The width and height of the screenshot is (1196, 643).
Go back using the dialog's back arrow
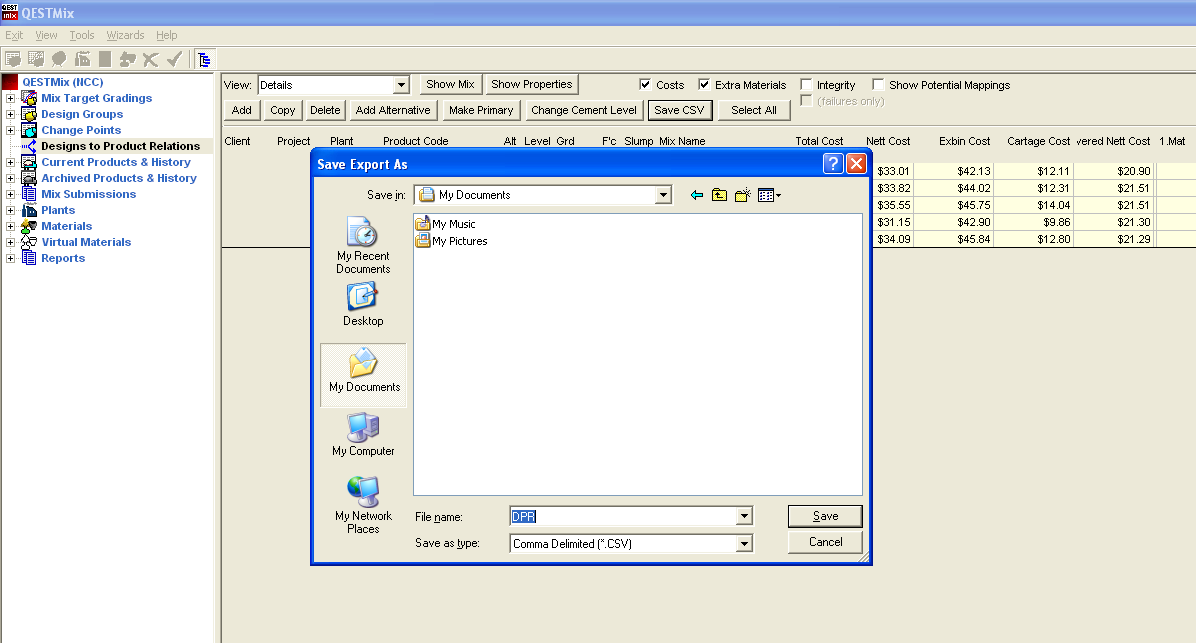point(697,195)
